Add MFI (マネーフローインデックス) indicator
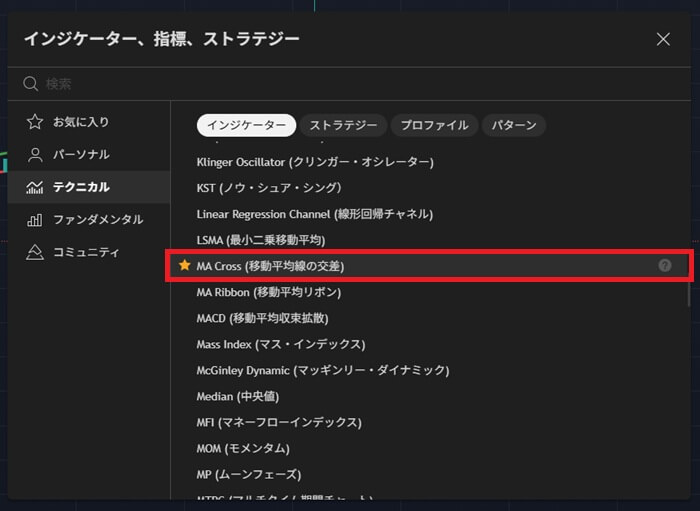Screen dimensions: 700x511 click(x=429, y=422)
